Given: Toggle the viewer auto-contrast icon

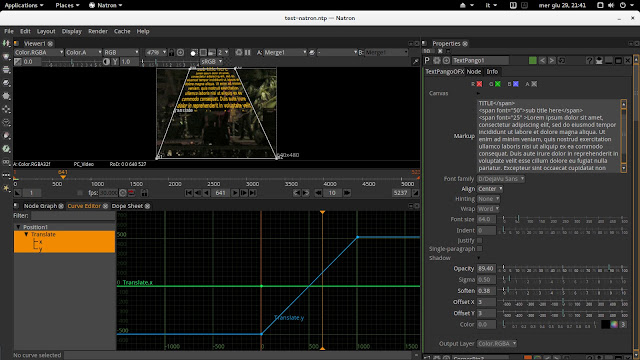Looking at the screenshot, I should [107, 62].
